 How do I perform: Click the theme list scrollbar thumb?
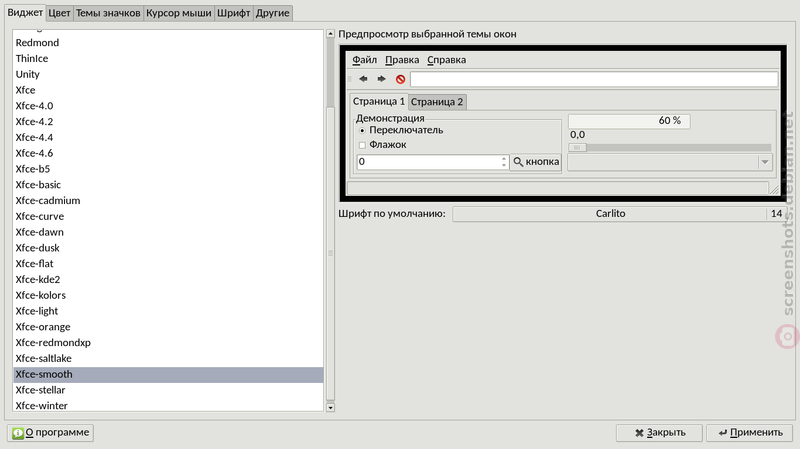pos(330,253)
